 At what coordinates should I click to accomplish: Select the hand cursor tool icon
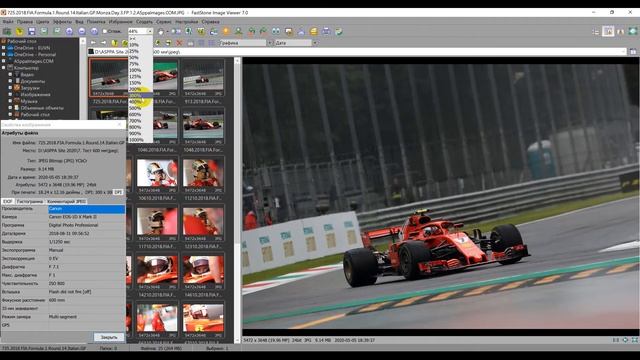(161, 31)
